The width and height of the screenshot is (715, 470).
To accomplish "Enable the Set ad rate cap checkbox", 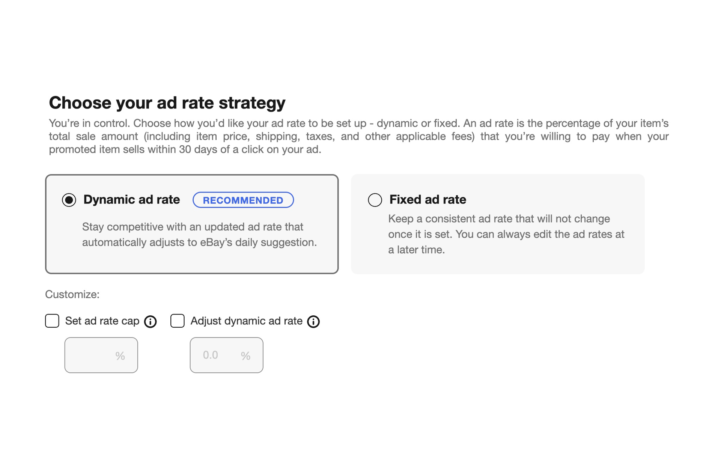I will click(x=52, y=320).
